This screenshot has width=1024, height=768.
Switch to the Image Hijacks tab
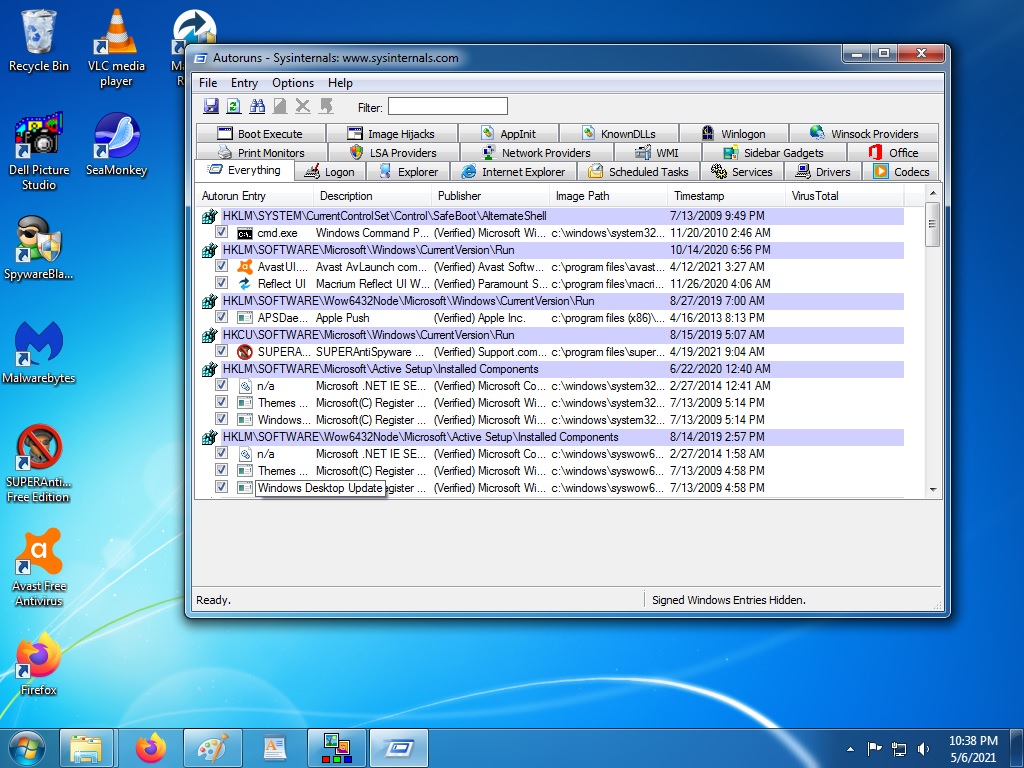click(392, 134)
